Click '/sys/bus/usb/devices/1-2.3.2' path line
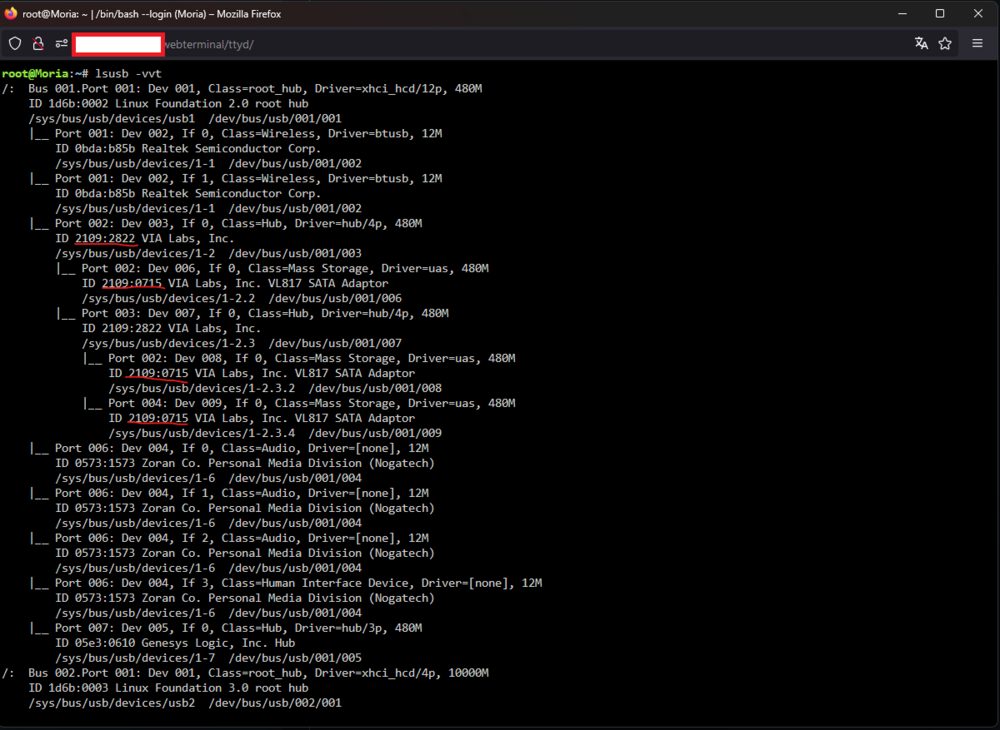Image resolution: width=1000 pixels, height=730 pixels. point(275,388)
